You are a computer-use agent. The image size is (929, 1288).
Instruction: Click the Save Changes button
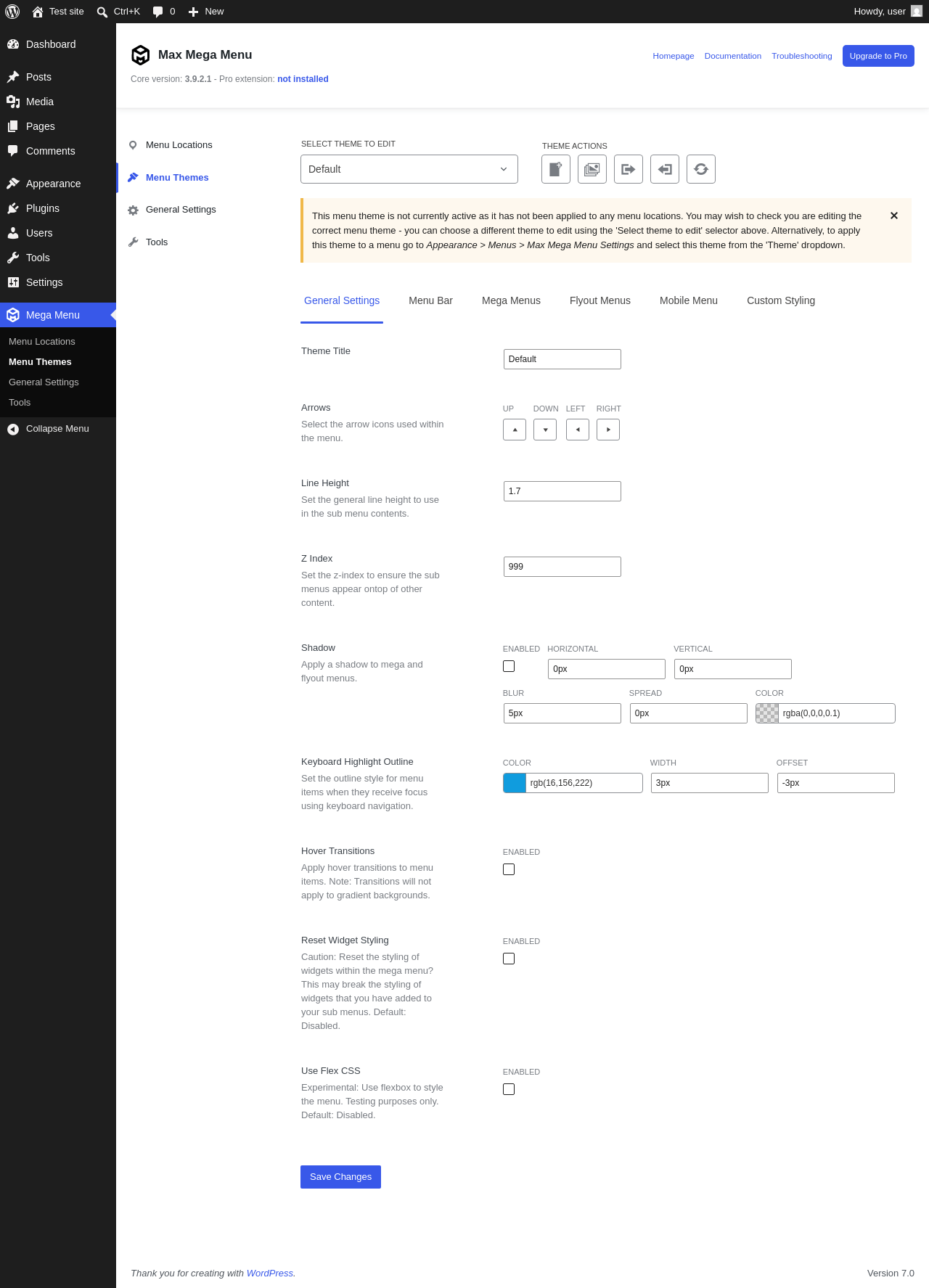[x=340, y=1177]
